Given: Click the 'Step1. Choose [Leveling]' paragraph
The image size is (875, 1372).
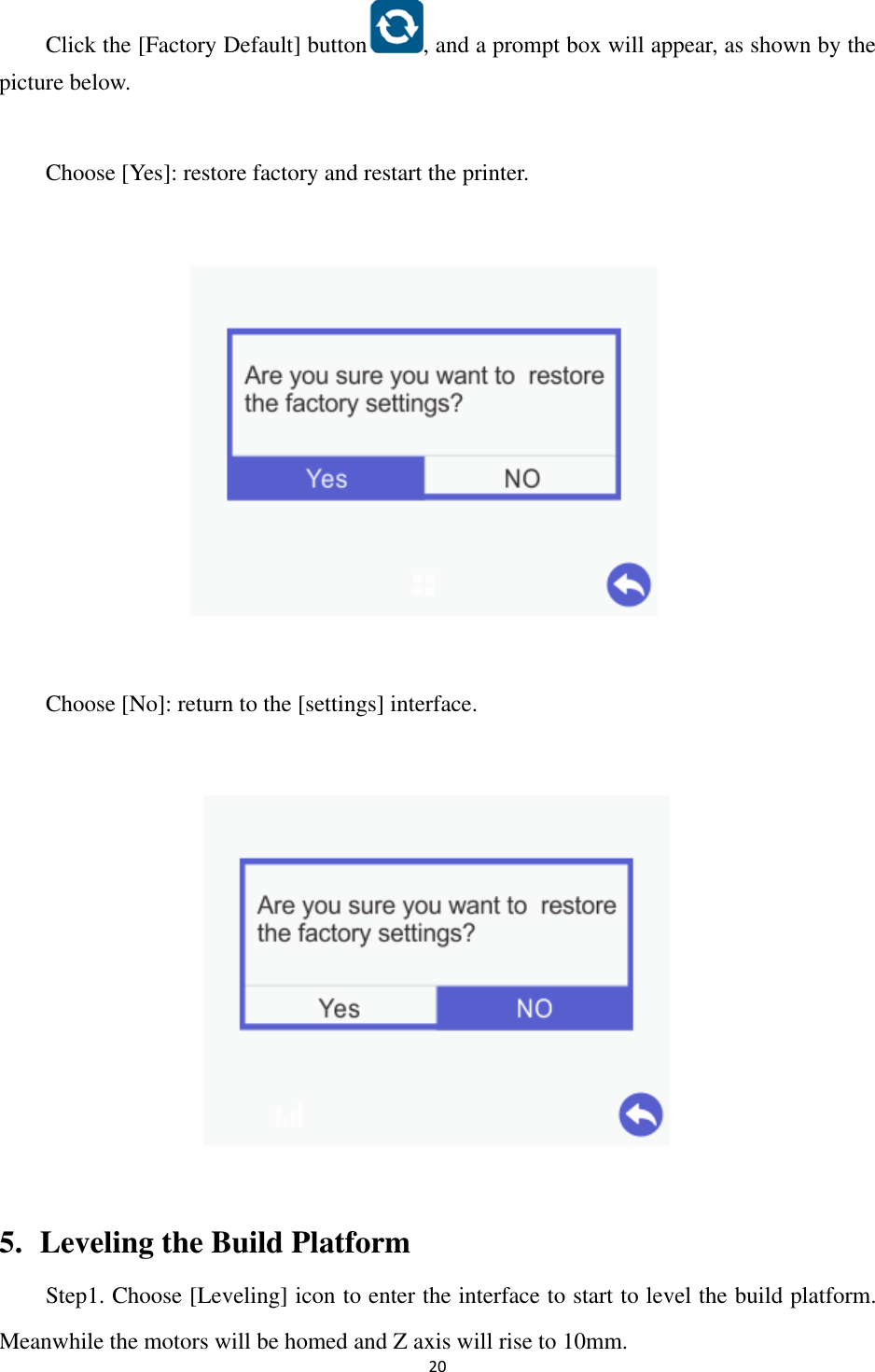Looking at the screenshot, I should [x=437, y=1318].
